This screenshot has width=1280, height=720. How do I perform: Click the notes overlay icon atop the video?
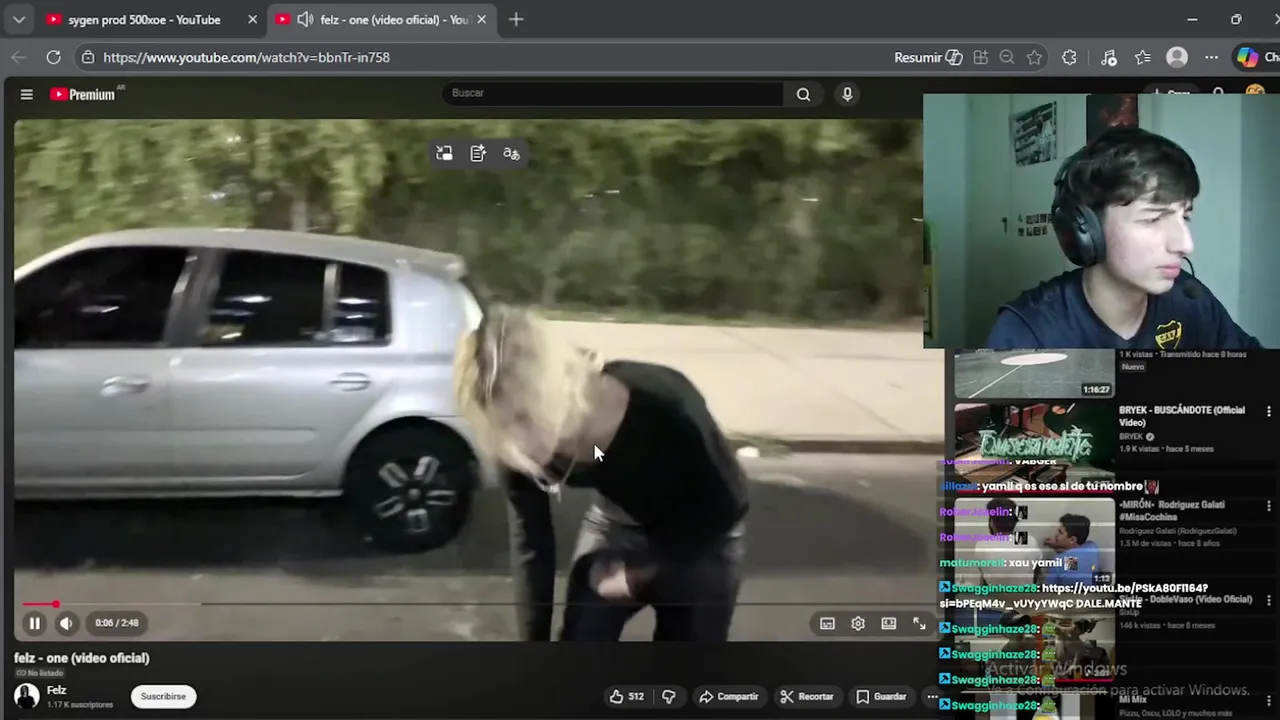478,153
